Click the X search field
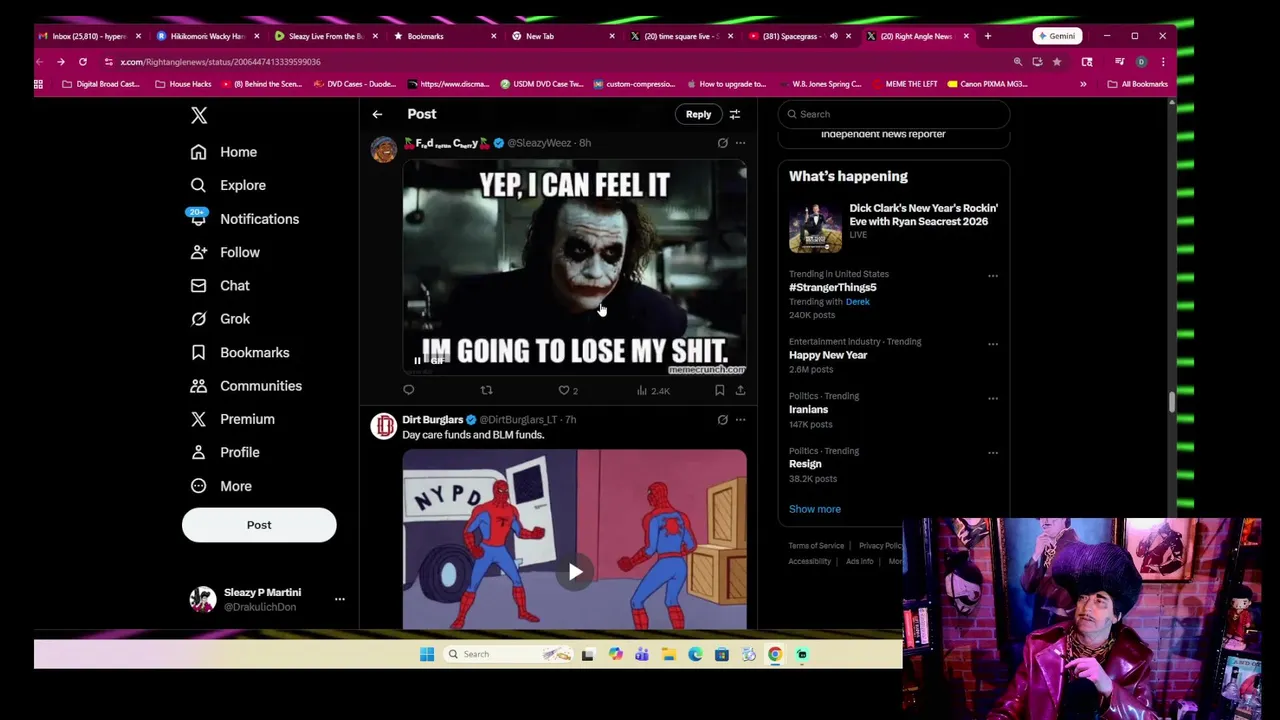This screenshot has height=720, width=1280. tap(894, 114)
